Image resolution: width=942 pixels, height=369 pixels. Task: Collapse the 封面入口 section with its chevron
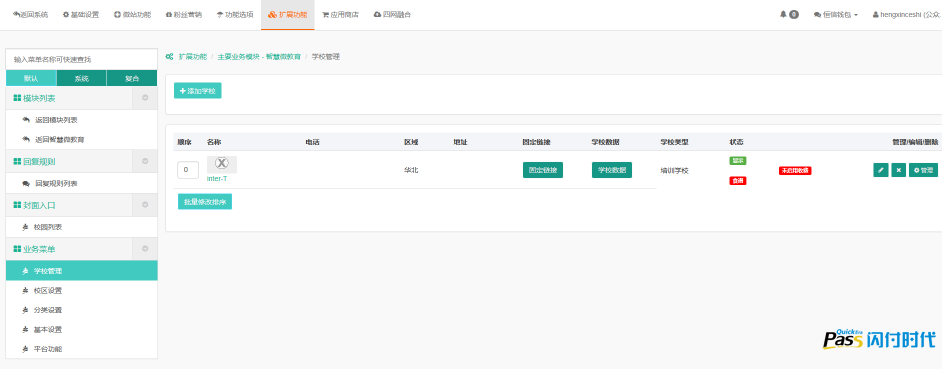[x=145, y=205]
